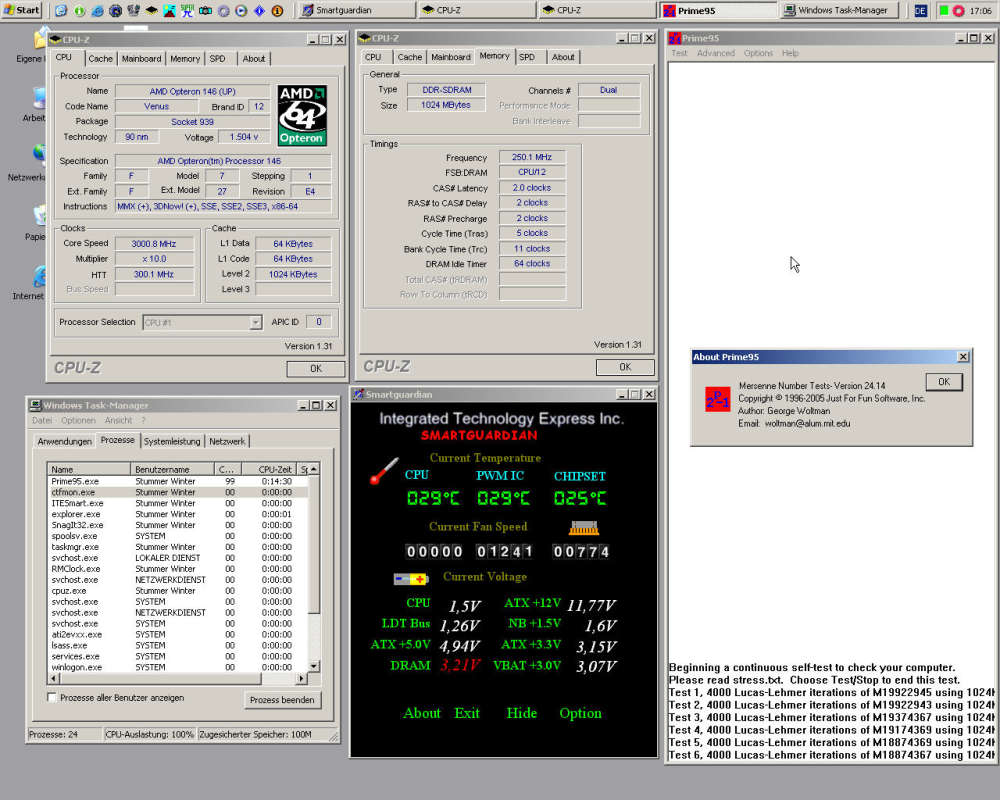The image size is (1000, 800).
Task: Click the AMD64 Opteron logo in CPU-Z
Action: (x=302, y=115)
